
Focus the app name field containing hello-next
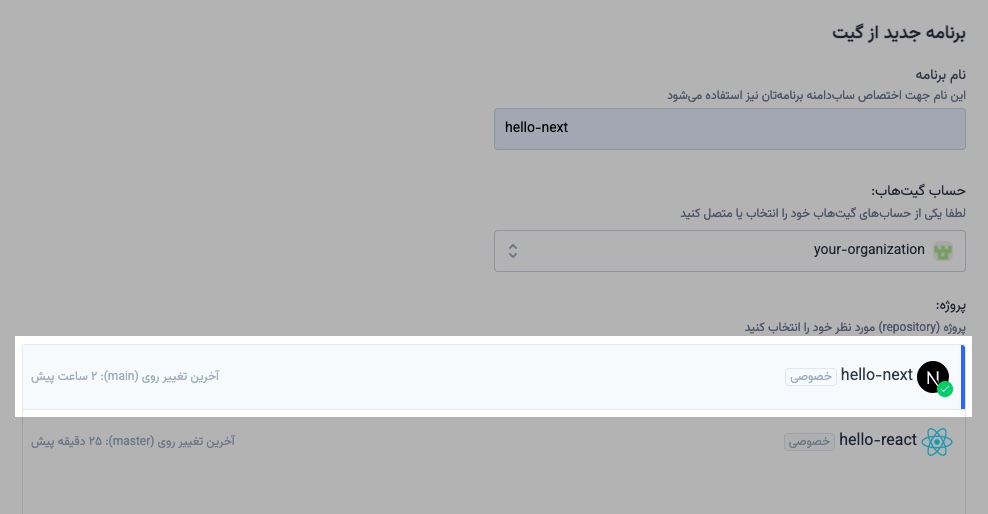point(729,128)
